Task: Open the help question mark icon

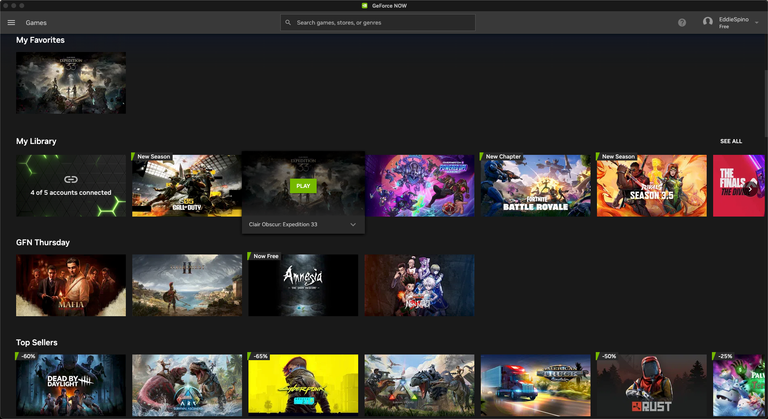Action: click(682, 23)
